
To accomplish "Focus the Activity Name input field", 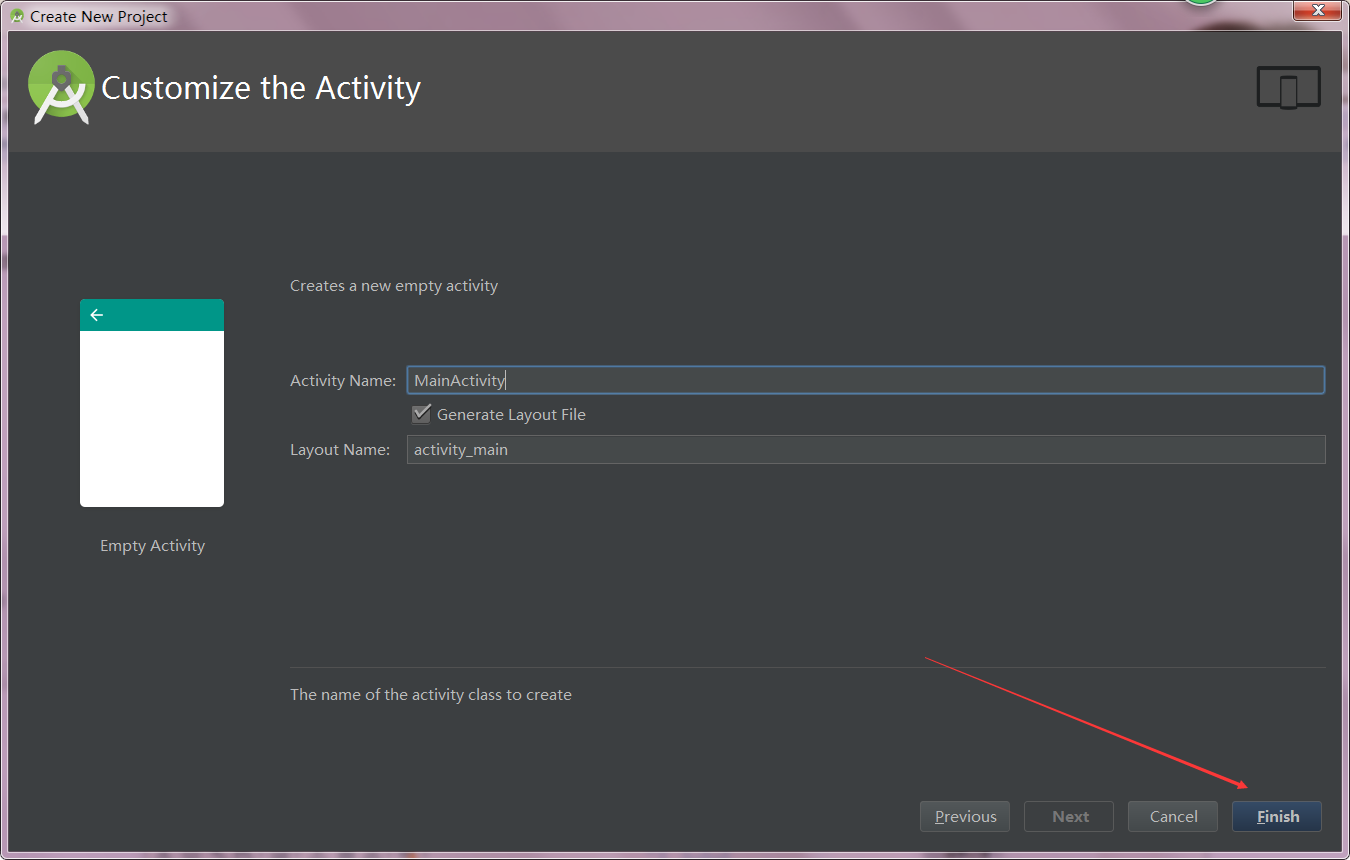I will coord(865,380).
